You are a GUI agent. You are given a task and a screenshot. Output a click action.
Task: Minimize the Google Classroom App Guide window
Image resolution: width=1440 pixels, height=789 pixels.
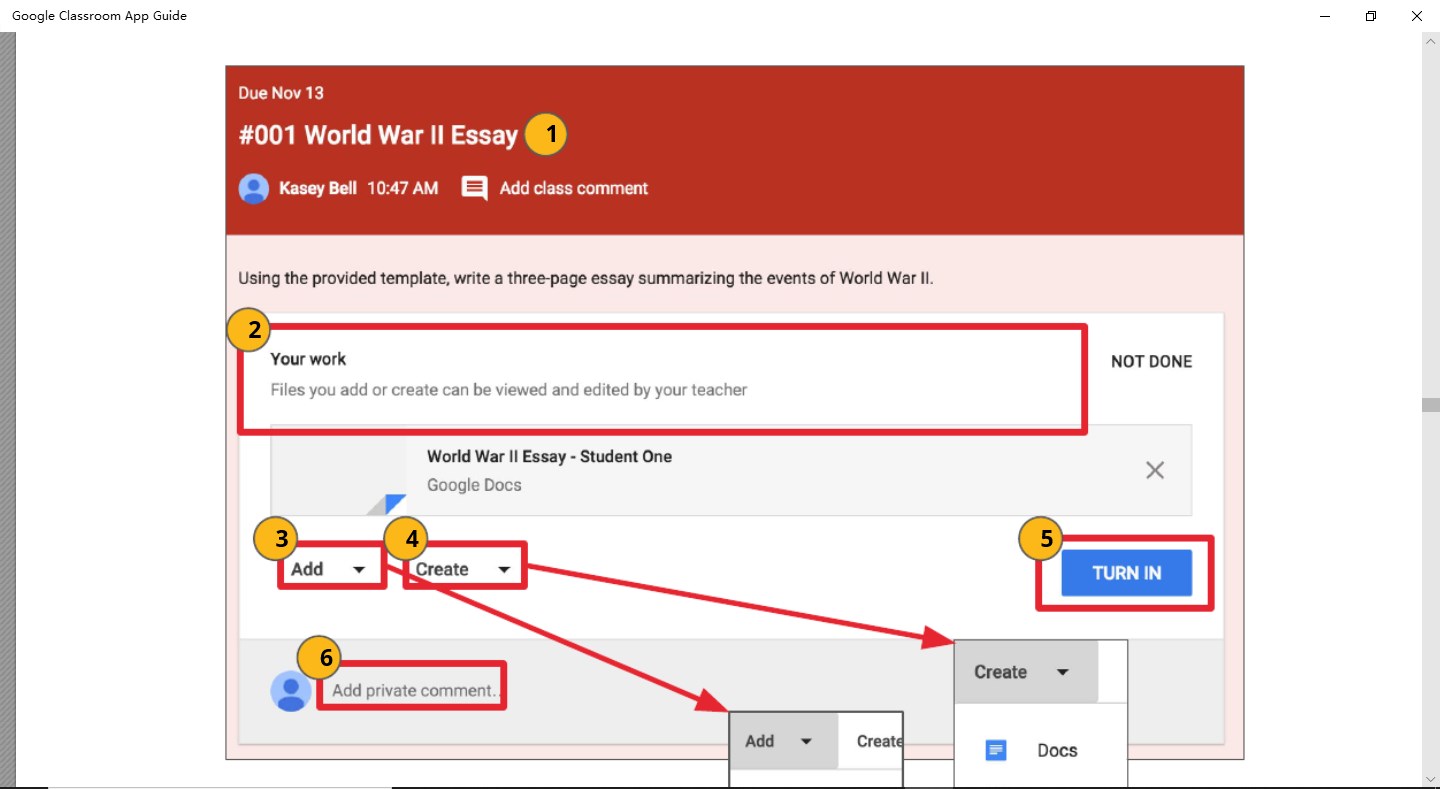[x=1325, y=16]
